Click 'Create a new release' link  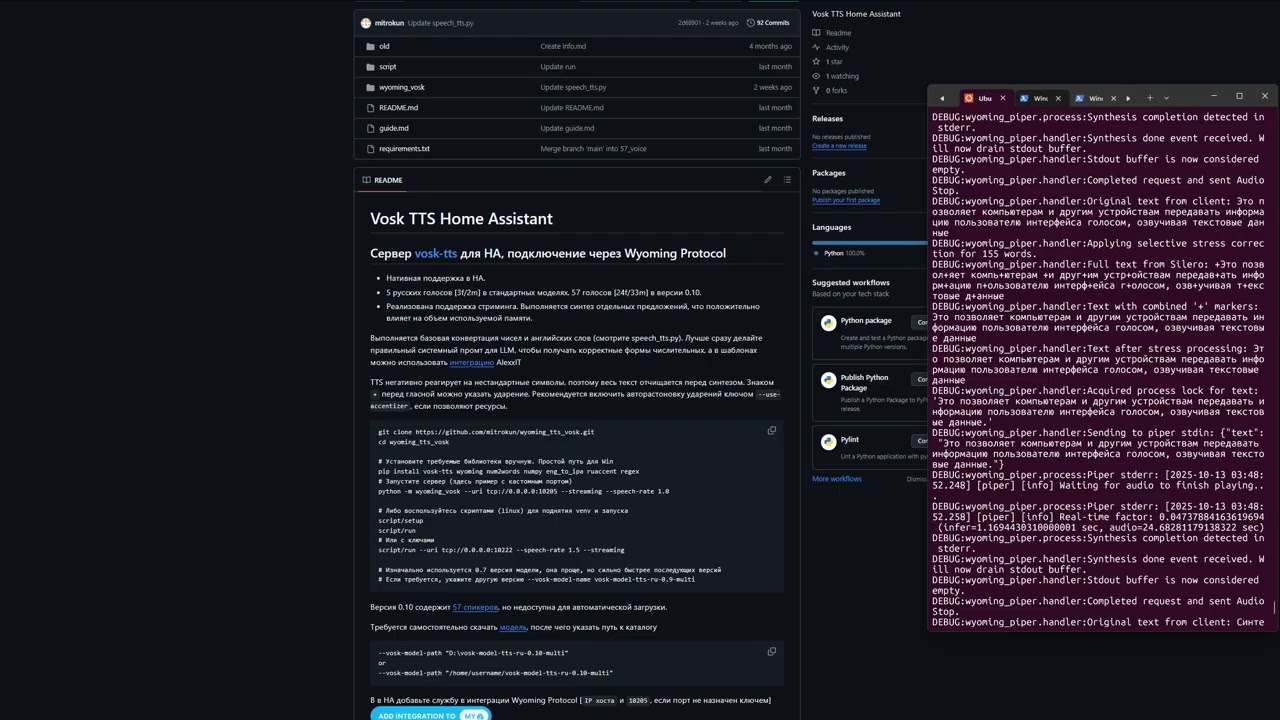839,146
